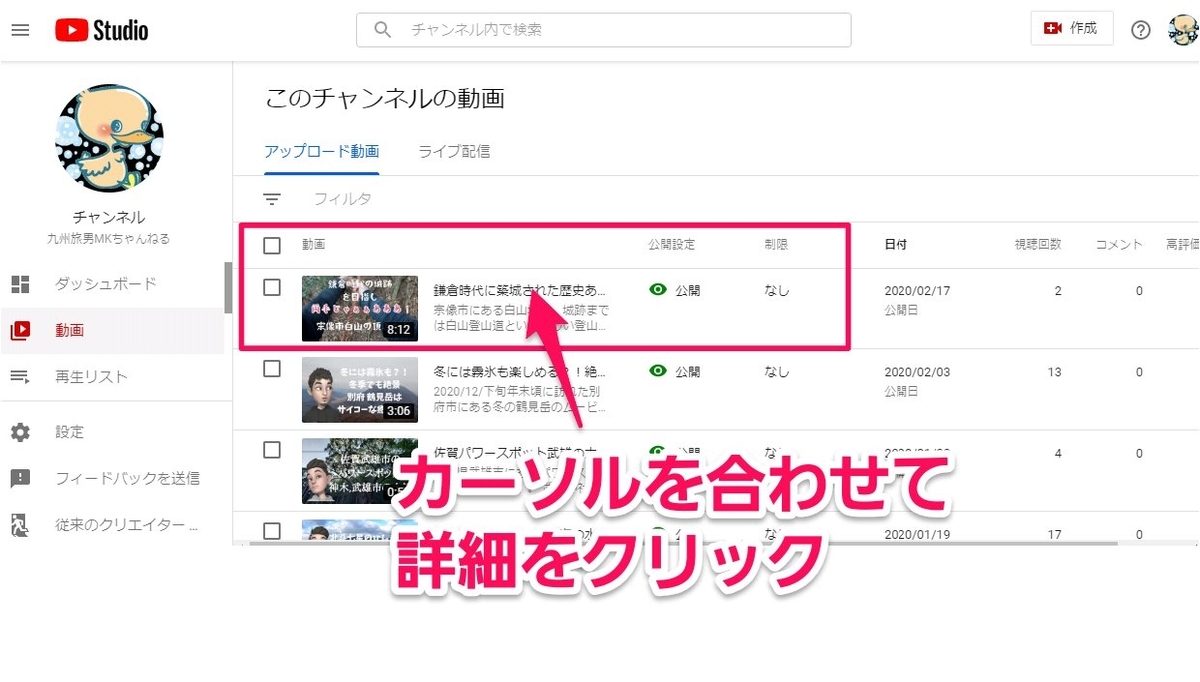Click the 公開設定 column header
Screen dimensions: 1200x682
point(671,245)
